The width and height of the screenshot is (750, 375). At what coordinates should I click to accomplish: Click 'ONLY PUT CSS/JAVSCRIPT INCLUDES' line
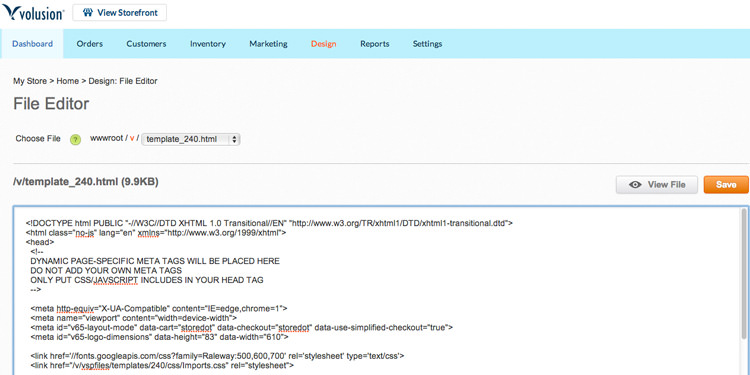pyautogui.click(x=146, y=280)
